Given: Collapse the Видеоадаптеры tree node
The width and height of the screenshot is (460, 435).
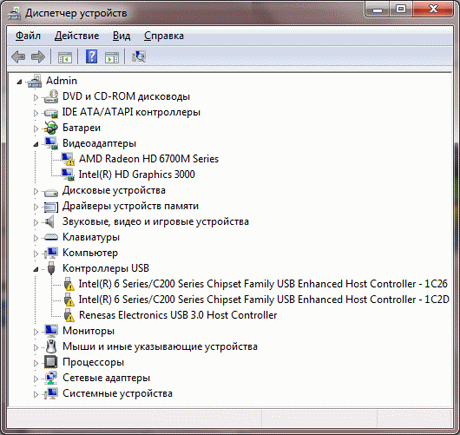Looking at the screenshot, I should point(36,144).
